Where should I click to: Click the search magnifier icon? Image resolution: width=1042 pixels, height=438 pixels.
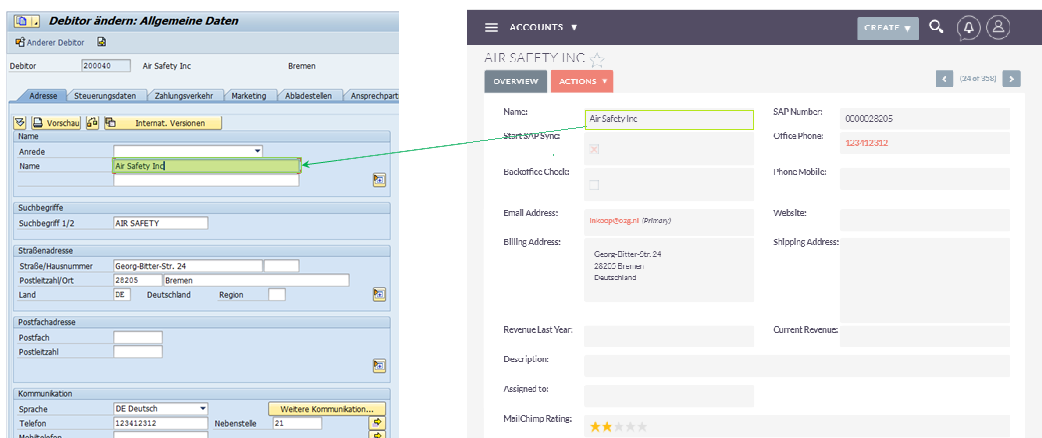(x=936, y=27)
